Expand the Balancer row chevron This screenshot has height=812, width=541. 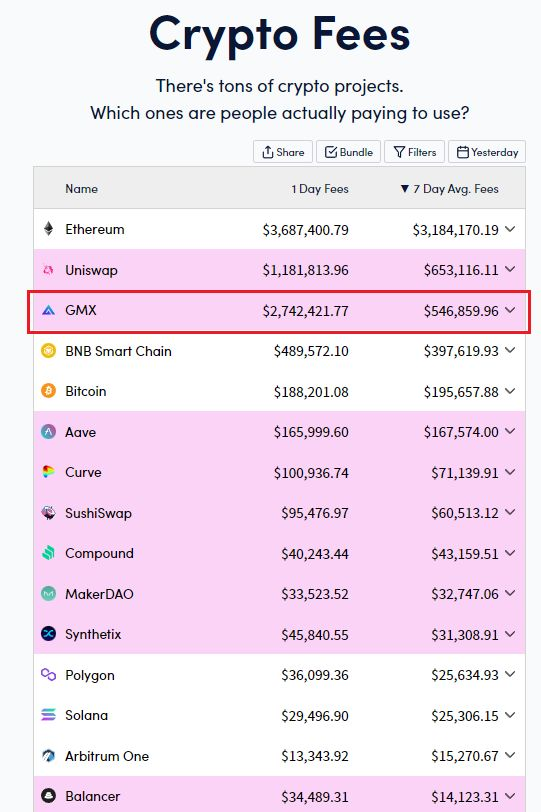coord(510,795)
